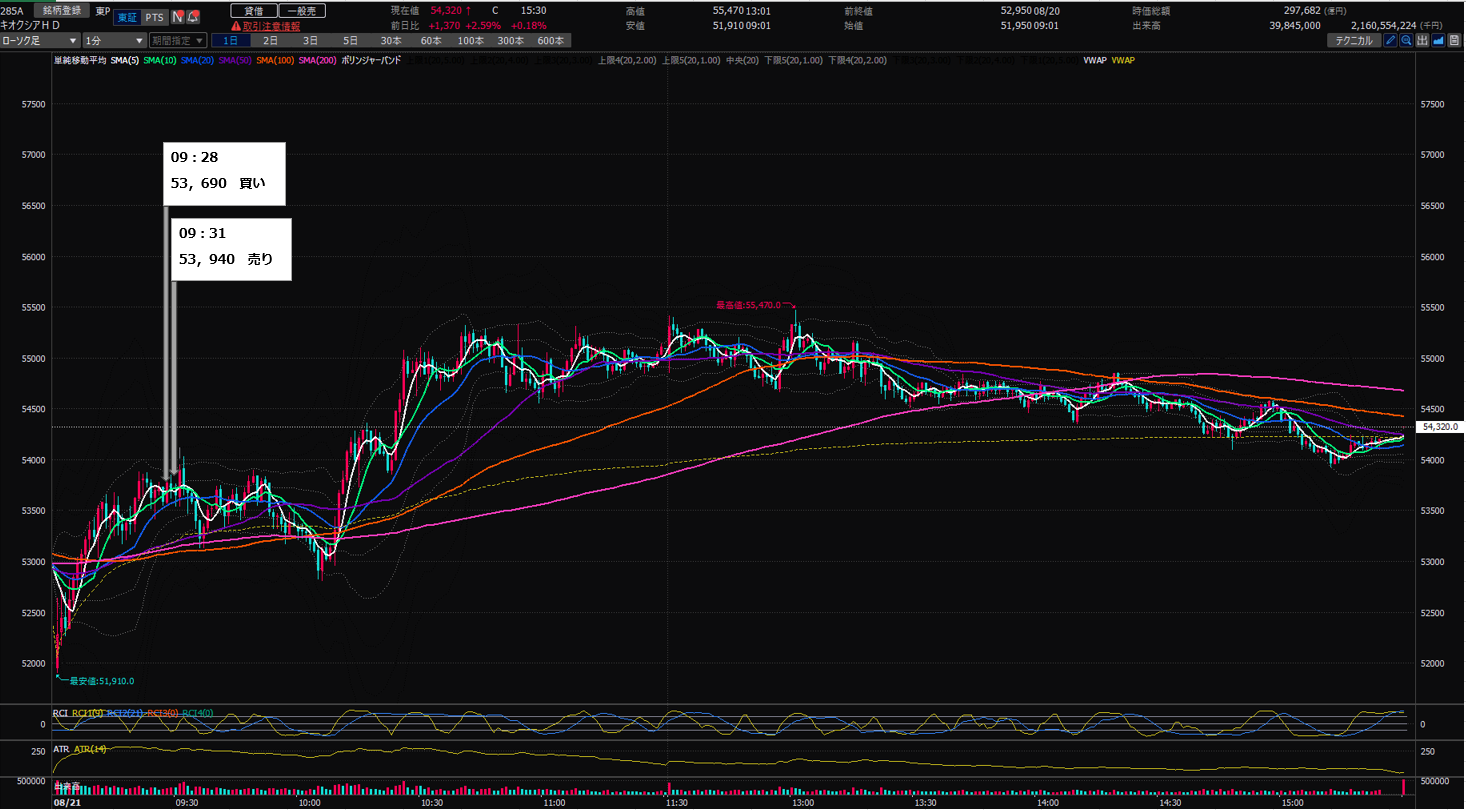
Task: Open the 1分 interval dropdown
Action: click(114, 41)
